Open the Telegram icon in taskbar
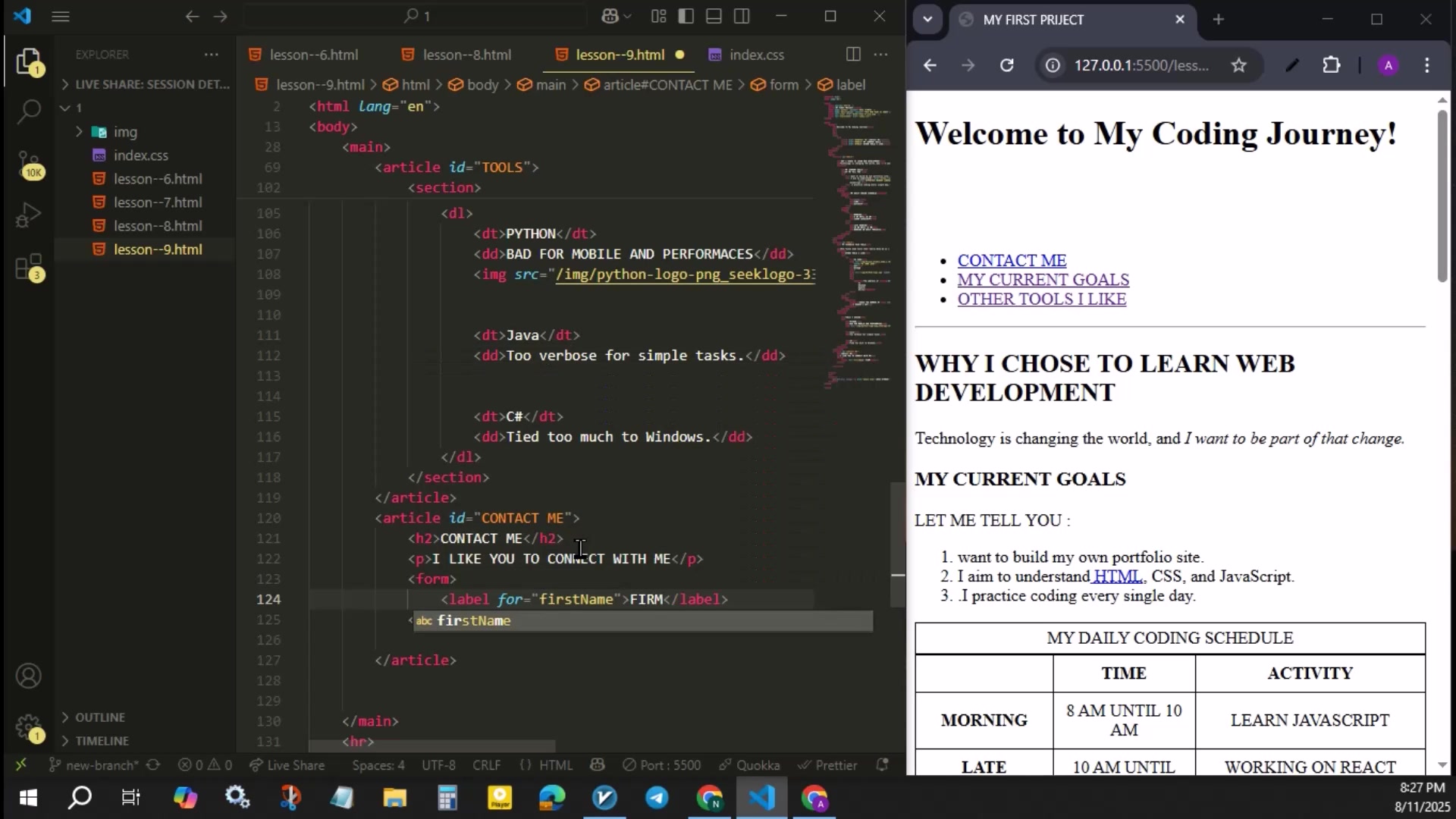The image size is (1456, 819). coord(657,798)
